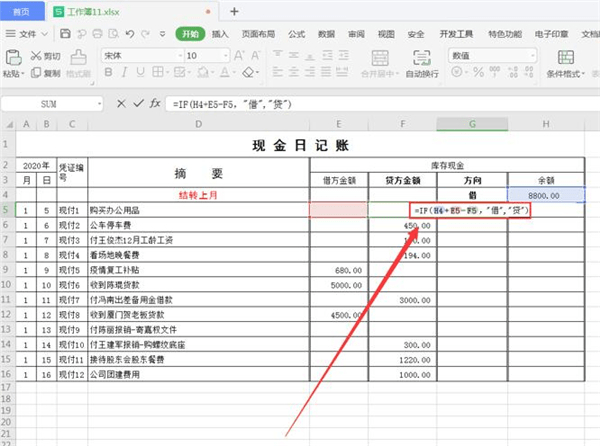Screen dimensions: 600x446
Task: Click the Paste clipboard icon
Action: click(13, 57)
